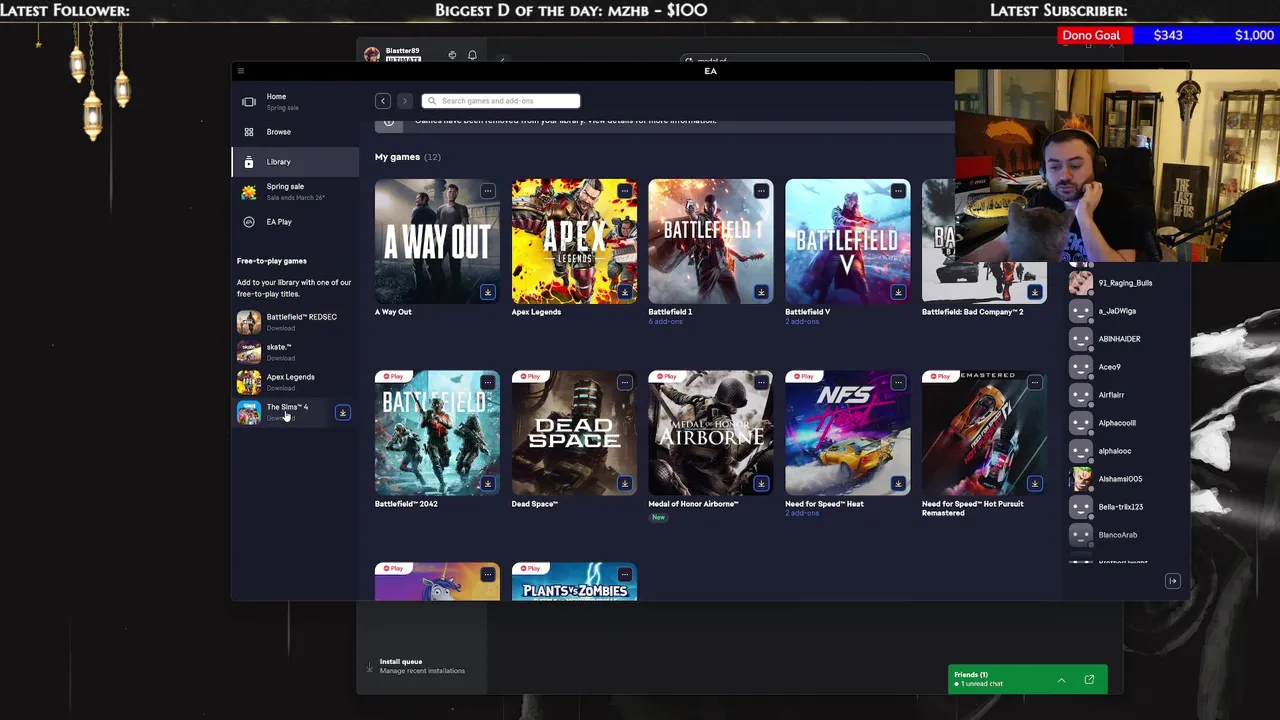Image resolution: width=1280 pixels, height=720 pixels.
Task: Open Battlefield 1 game cover
Action: coord(711,241)
